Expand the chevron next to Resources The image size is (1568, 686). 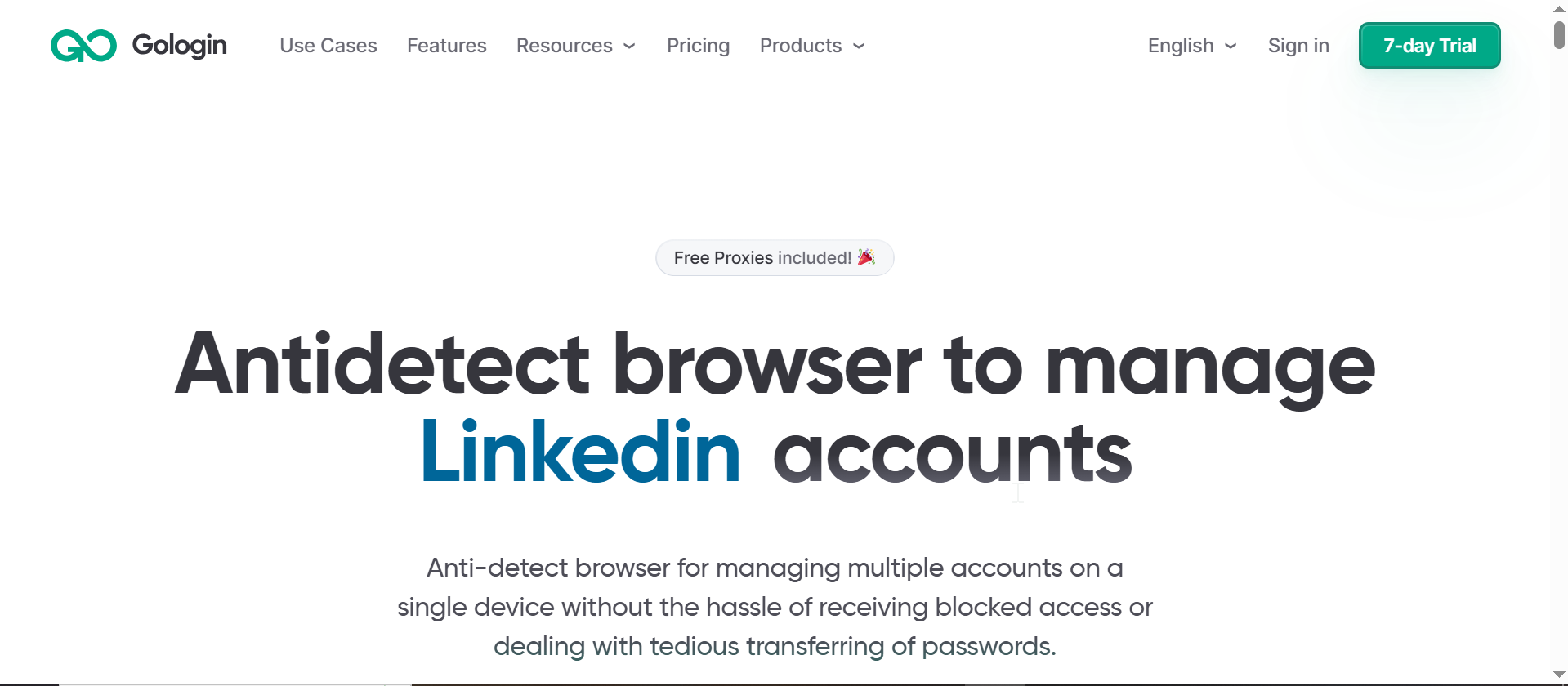[629, 47]
